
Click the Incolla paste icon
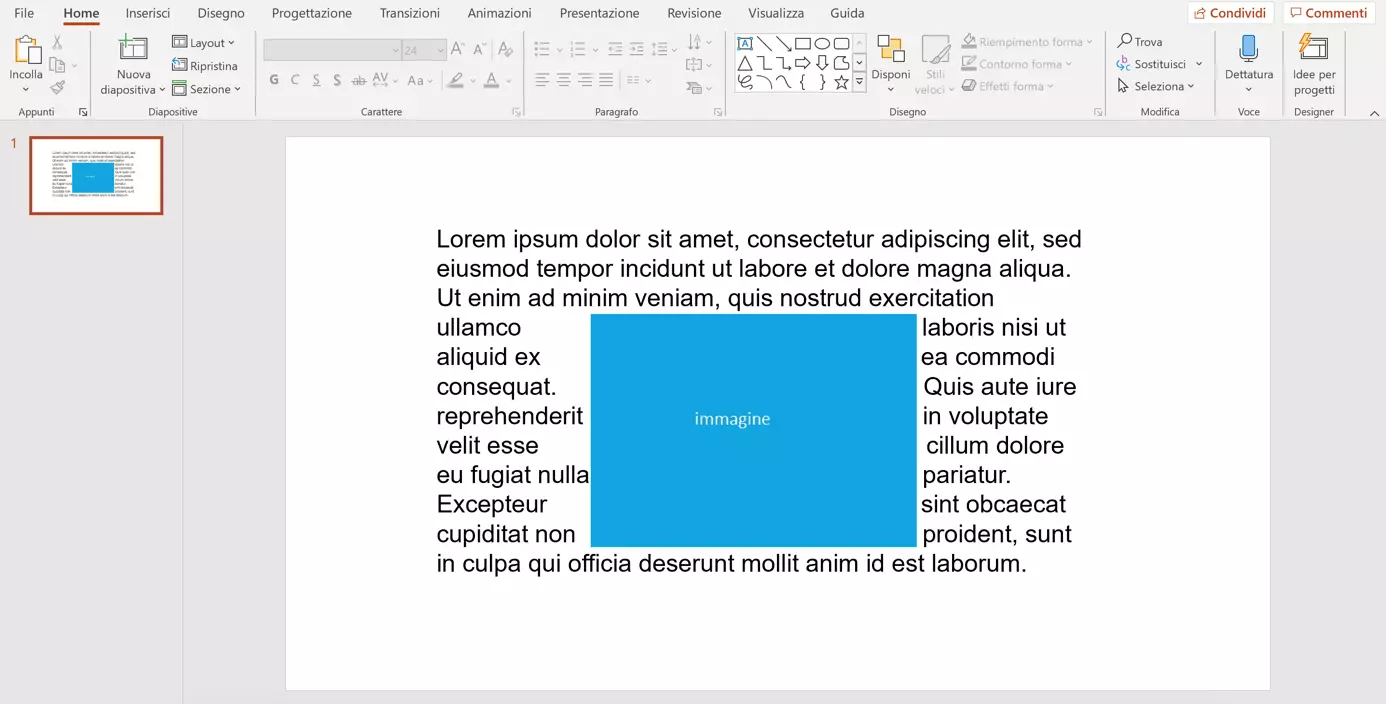point(26,50)
